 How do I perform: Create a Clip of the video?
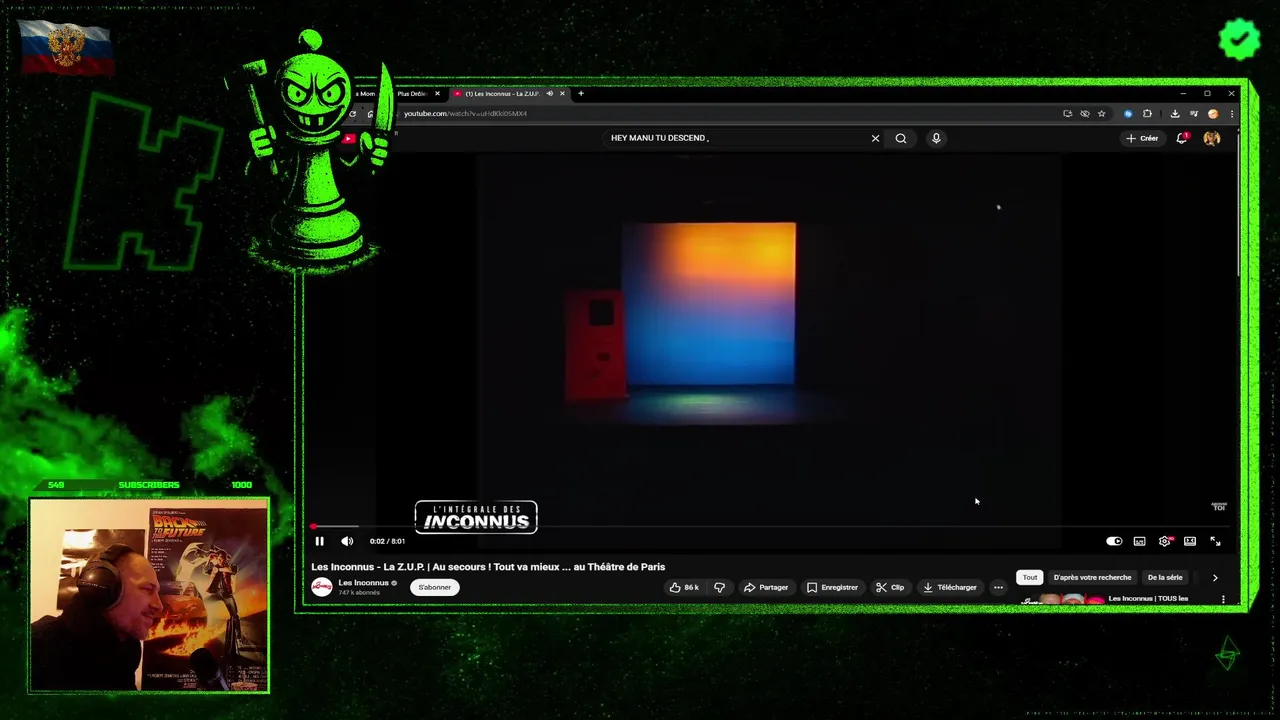coord(890,587)
